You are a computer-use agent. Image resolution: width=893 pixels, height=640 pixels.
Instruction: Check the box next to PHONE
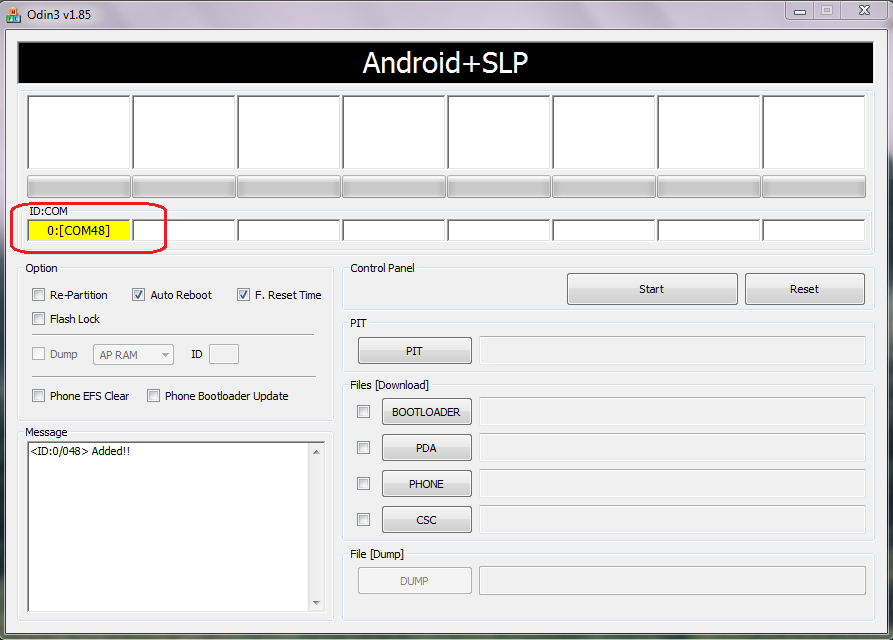click(x=363, y=484)
